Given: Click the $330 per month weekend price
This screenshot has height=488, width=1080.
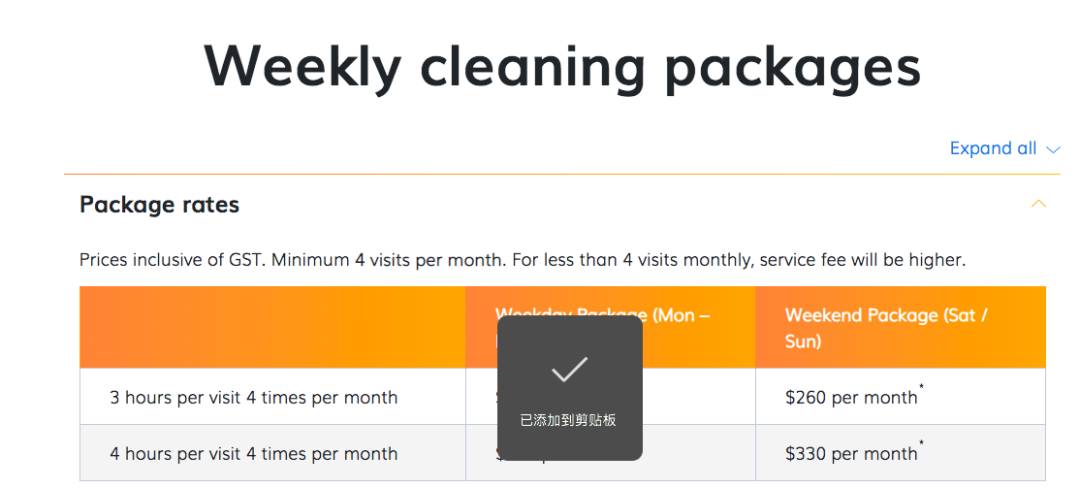Looking at the screenshot, I should [850, 453].
